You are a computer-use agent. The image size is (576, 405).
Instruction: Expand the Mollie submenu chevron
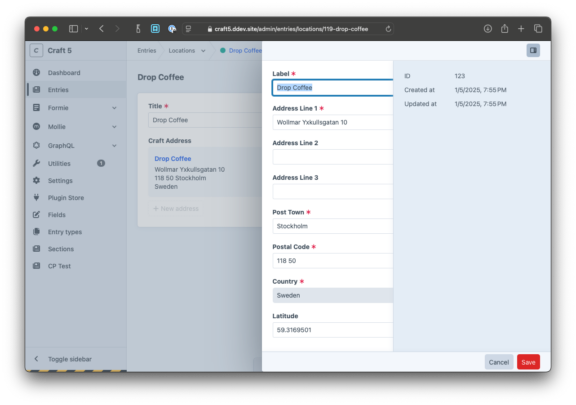click(x=114, y=127)
